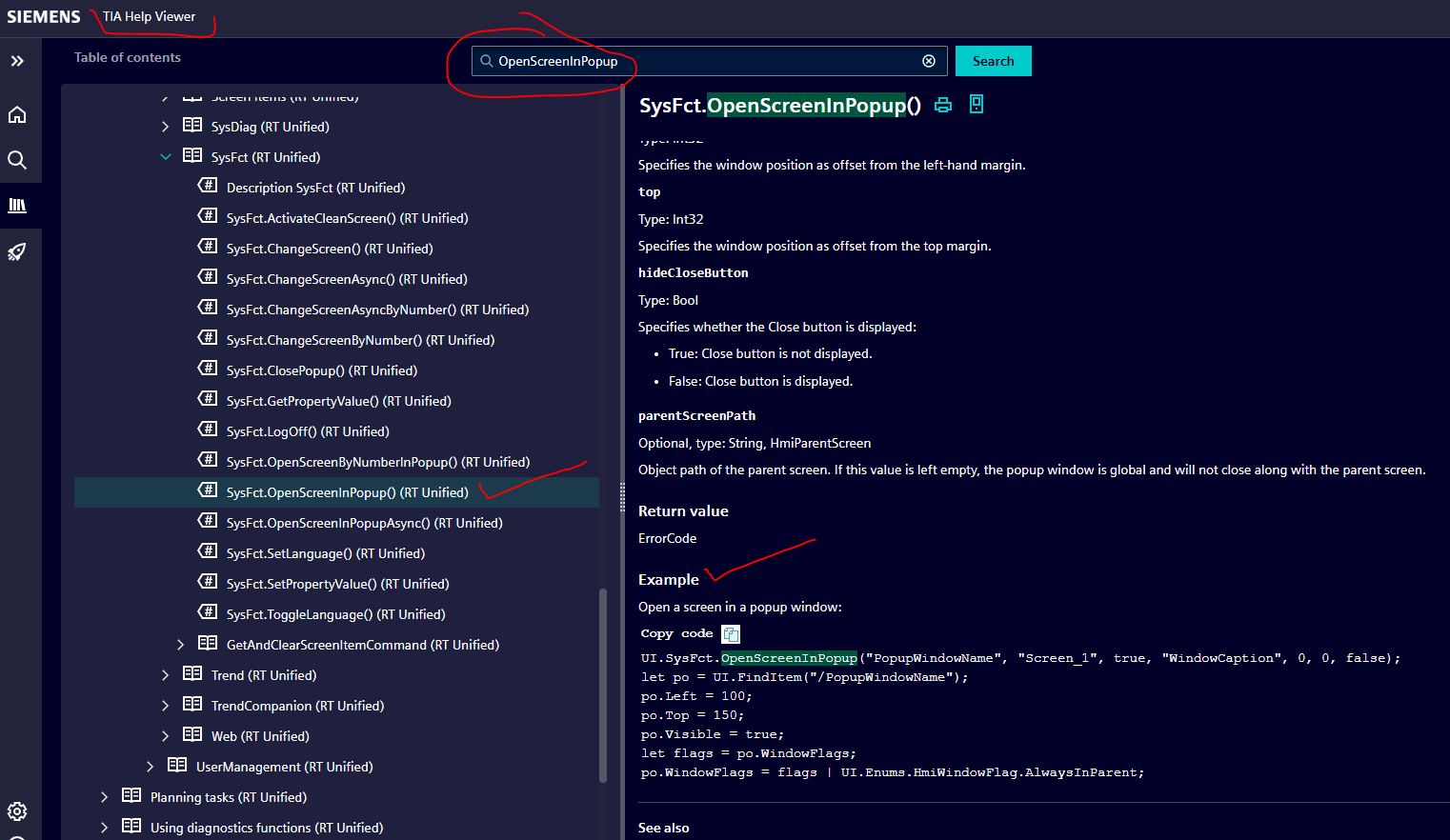The image size is (1450, 840).
Task: Open SysFct.LogOff() topic
Action: (x=308, y=431)
